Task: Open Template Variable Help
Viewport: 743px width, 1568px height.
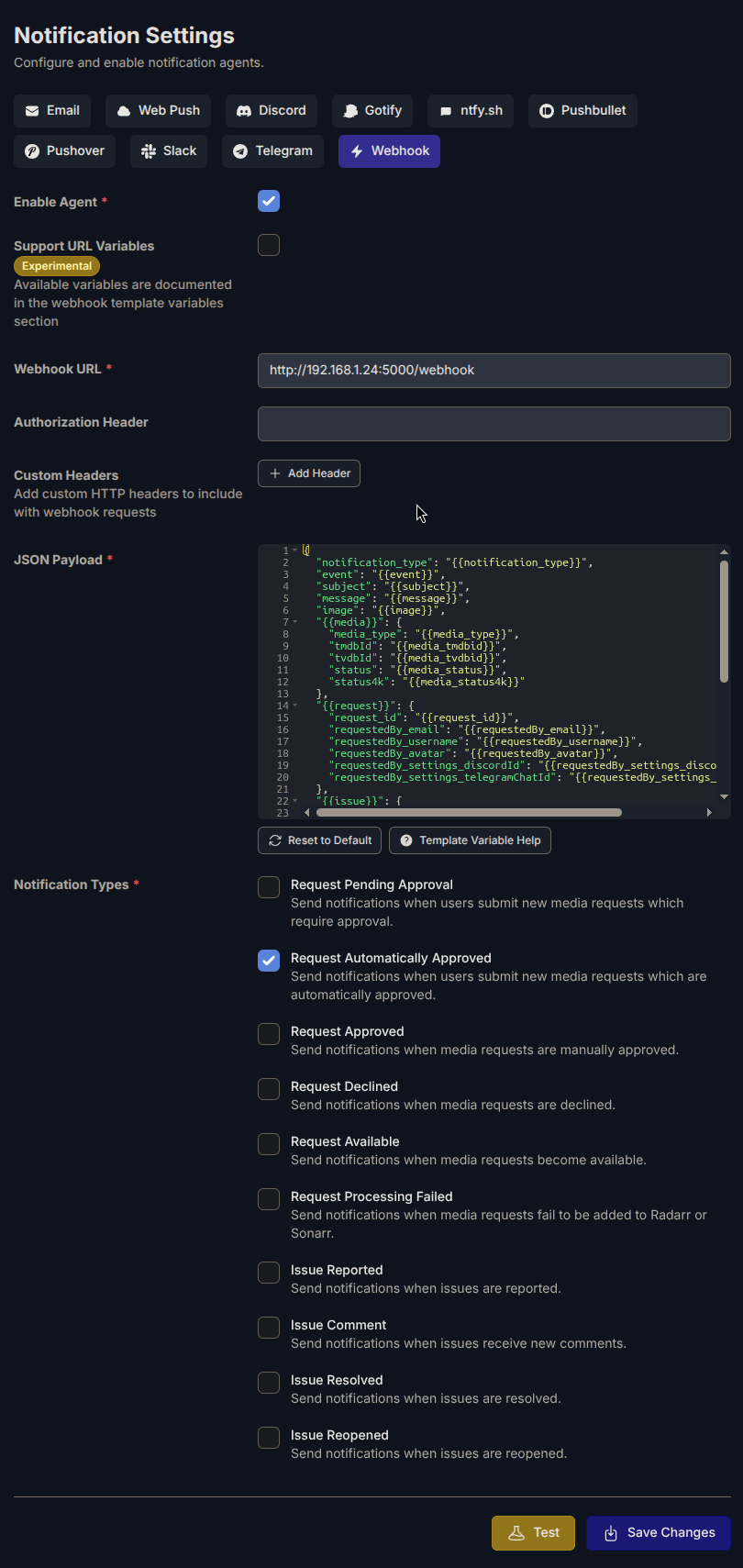Action: pos(470,840)
